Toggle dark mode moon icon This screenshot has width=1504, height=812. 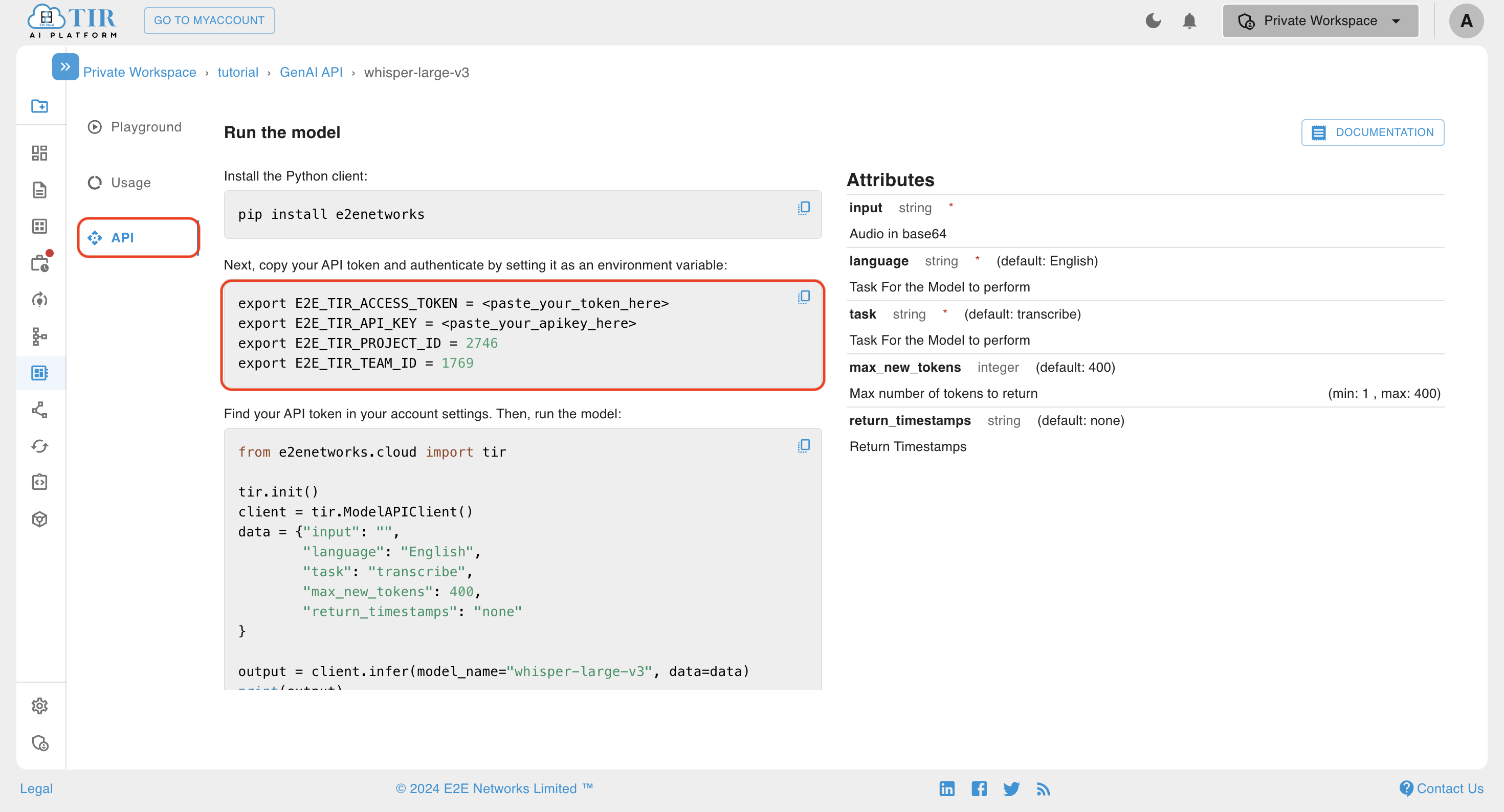(1153, 21)
